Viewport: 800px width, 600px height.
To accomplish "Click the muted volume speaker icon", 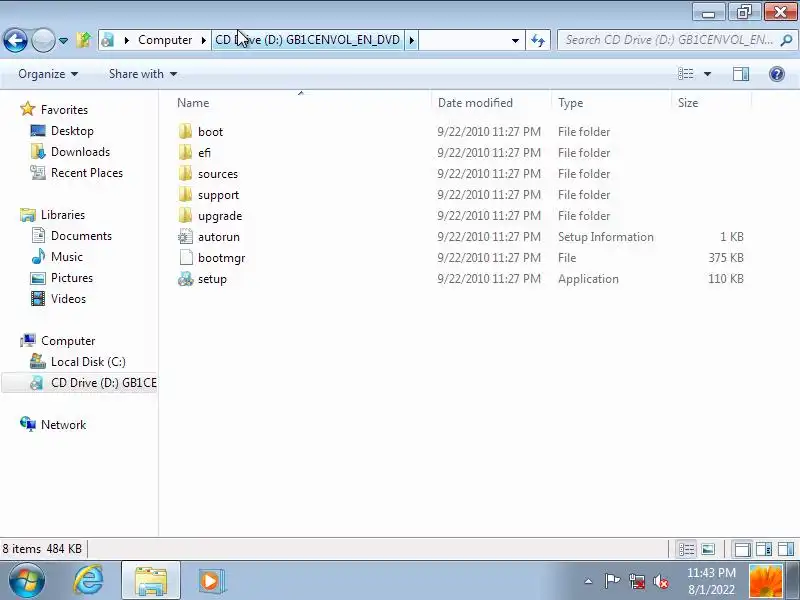I will 661,581.
